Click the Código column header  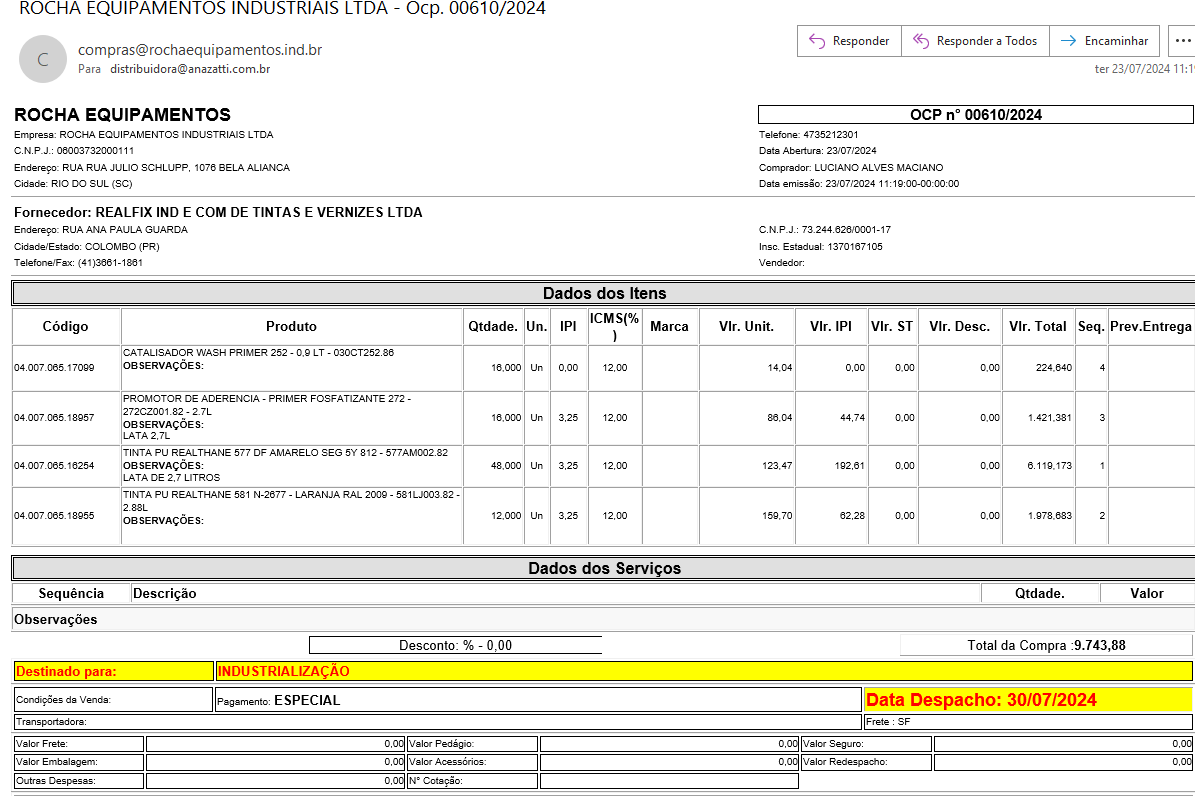(x=66, y=326)
